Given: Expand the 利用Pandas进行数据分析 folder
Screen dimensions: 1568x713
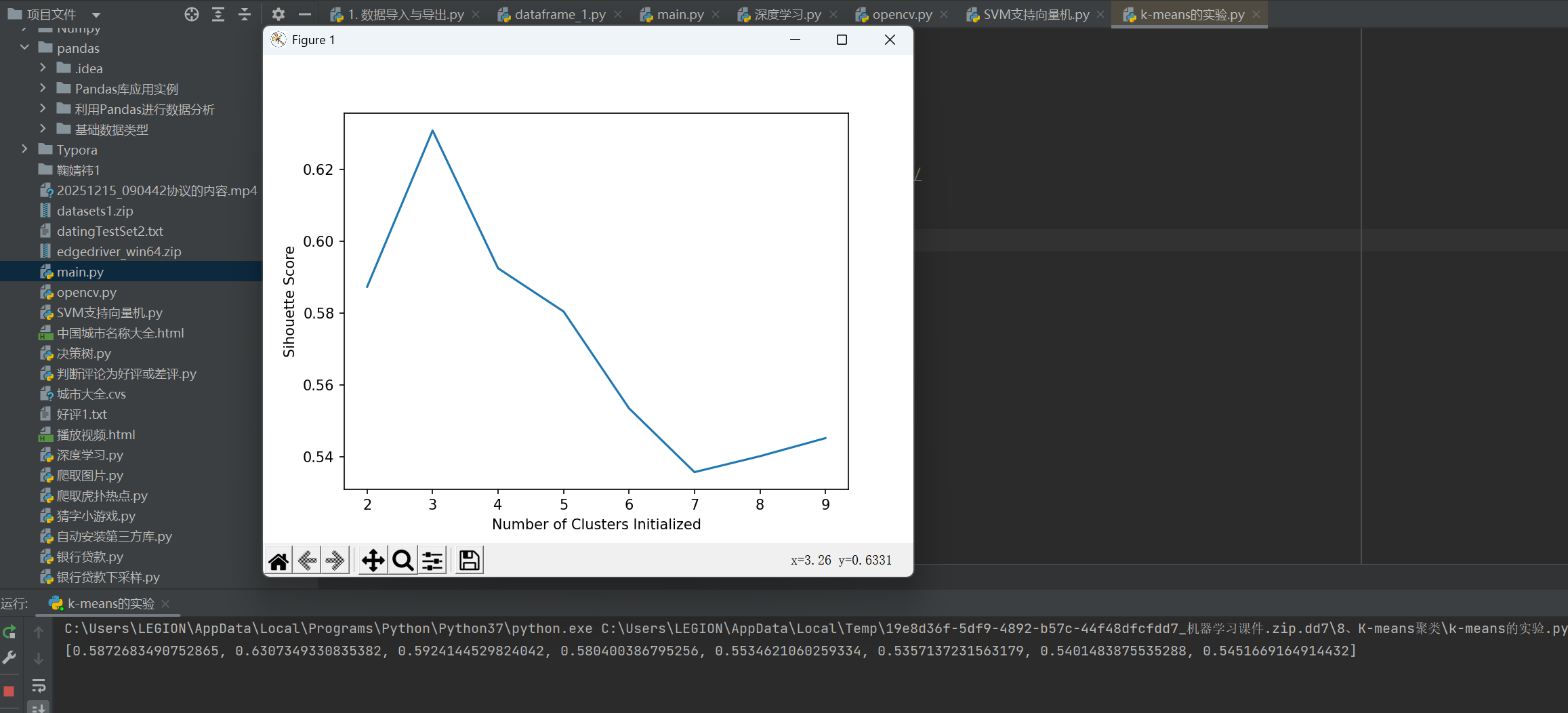Looking at the screenshot, I should [43, 108].
